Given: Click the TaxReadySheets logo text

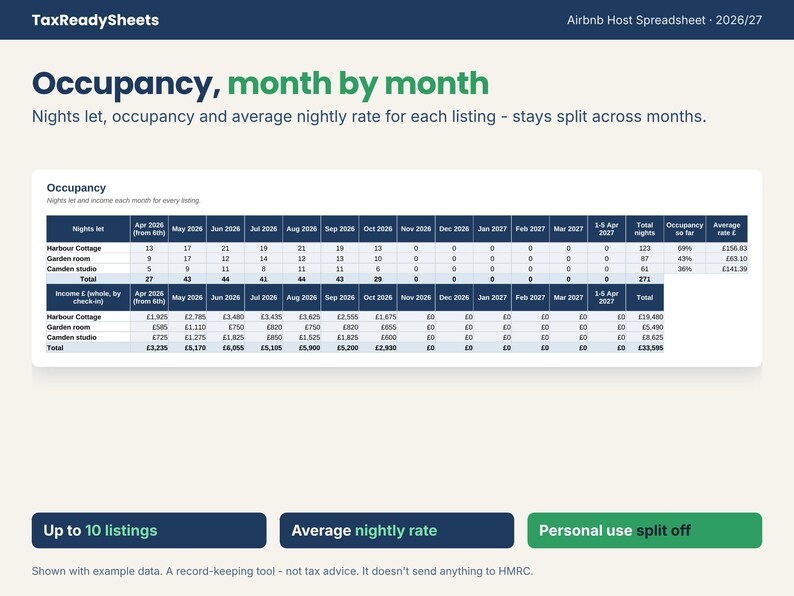Looking at the screenshot, I should click(95, 20).
